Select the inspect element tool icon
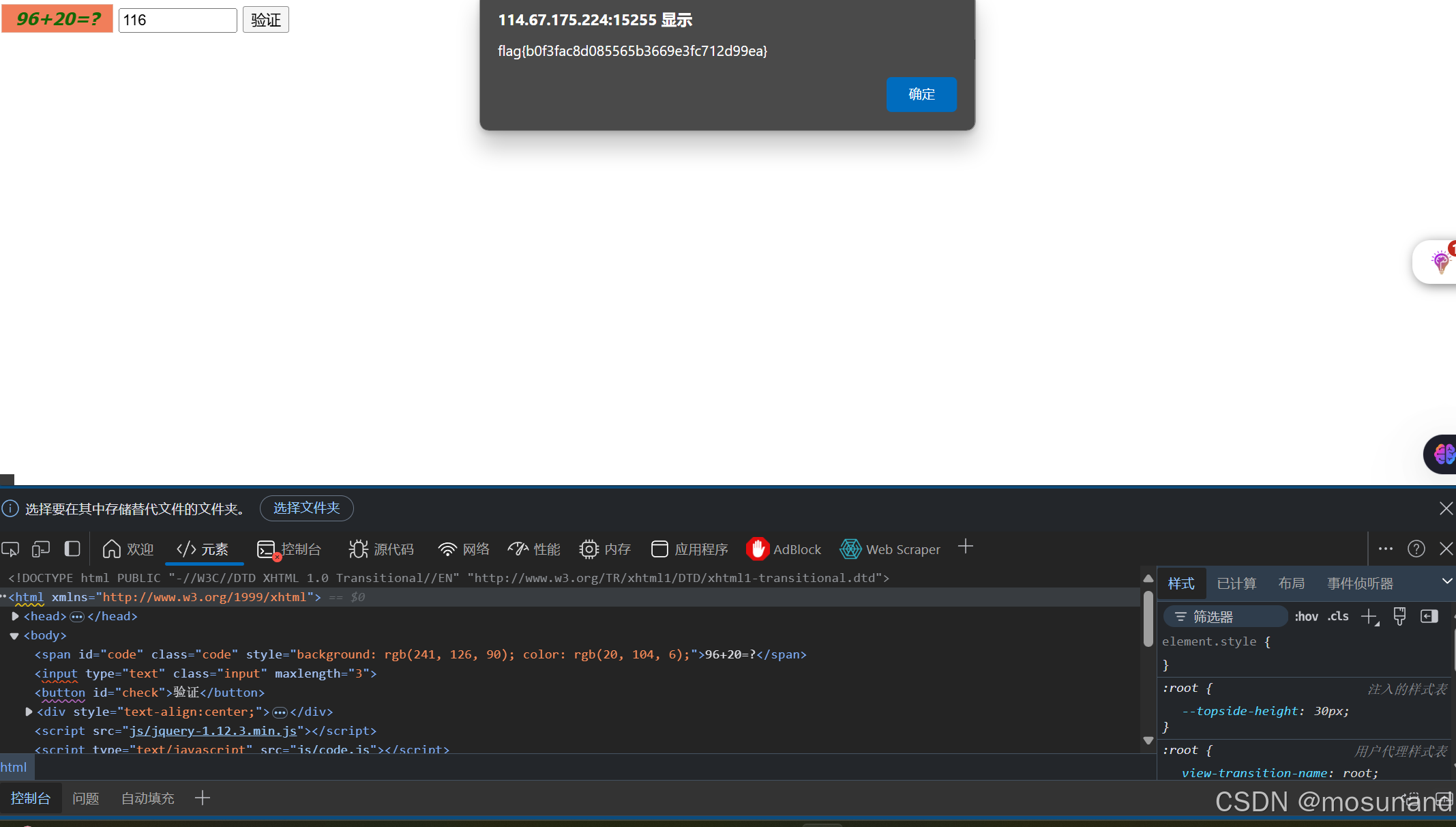 10,549
